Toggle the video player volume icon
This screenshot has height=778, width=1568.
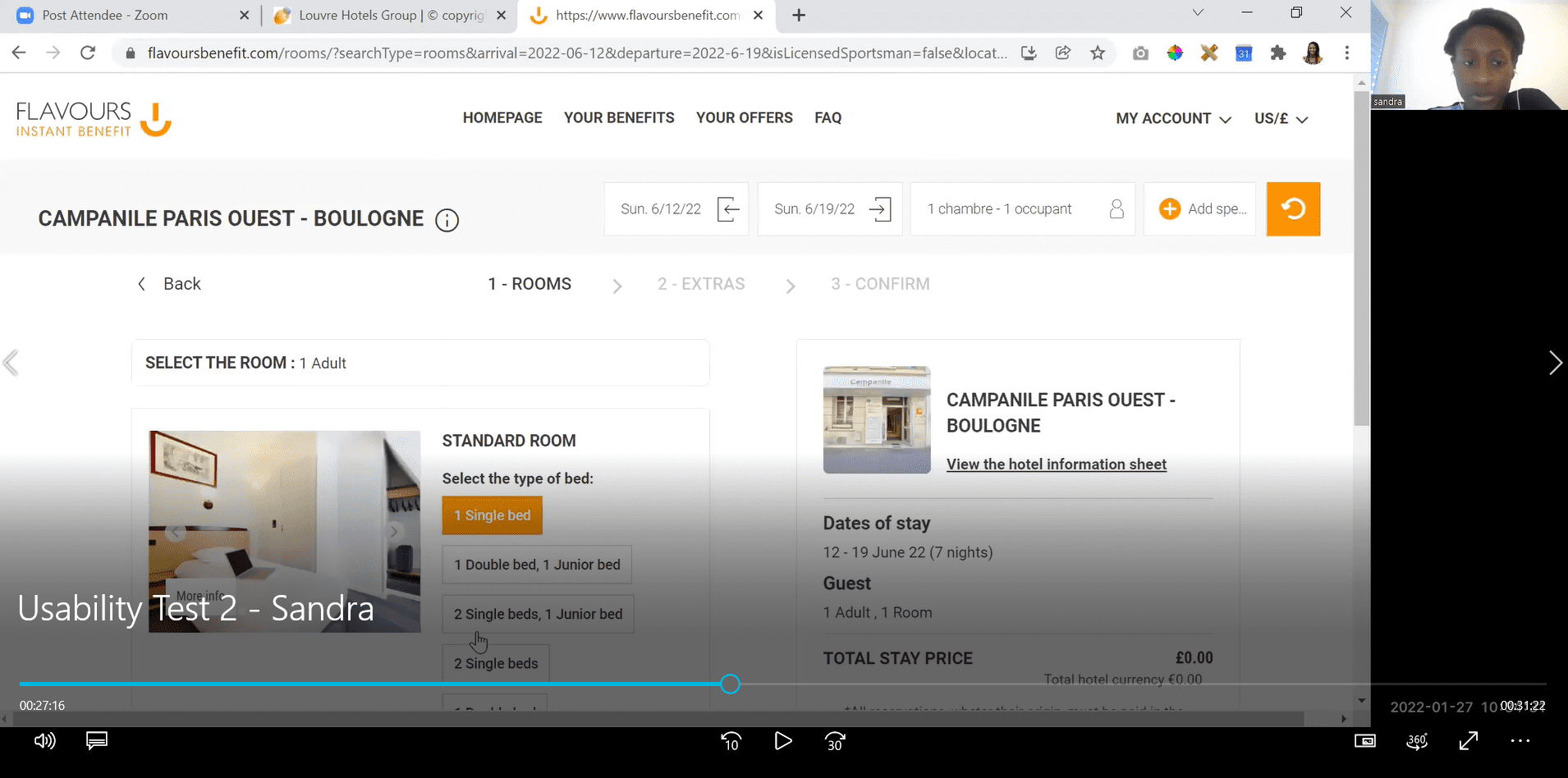coord(45,741)
